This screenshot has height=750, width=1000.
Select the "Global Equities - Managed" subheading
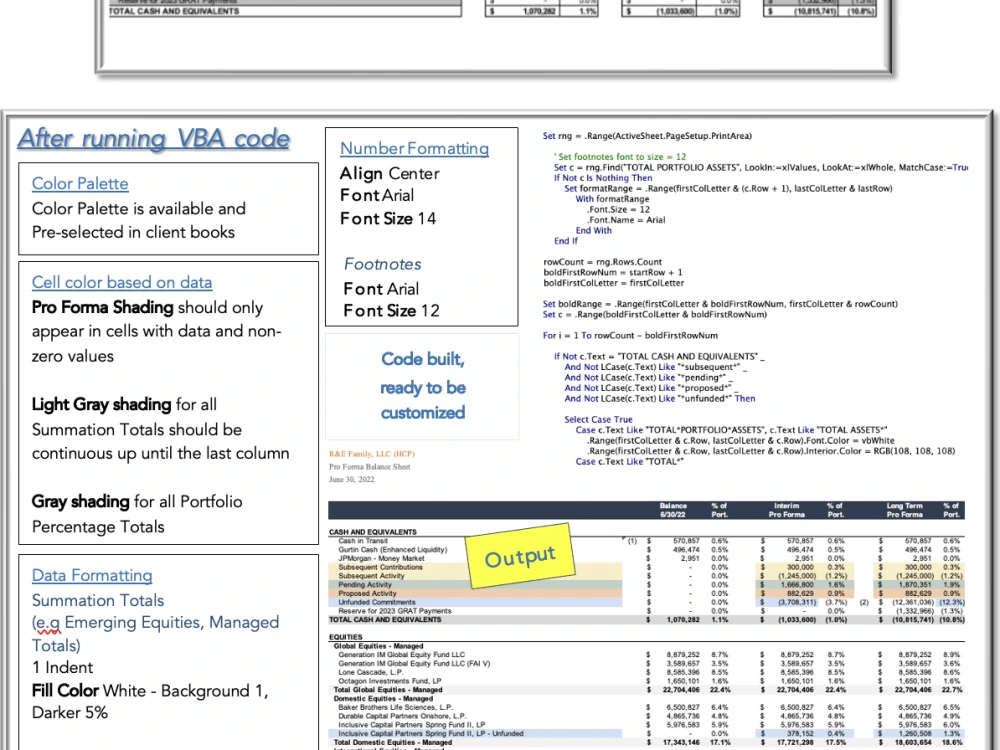(x=378, y=646)
